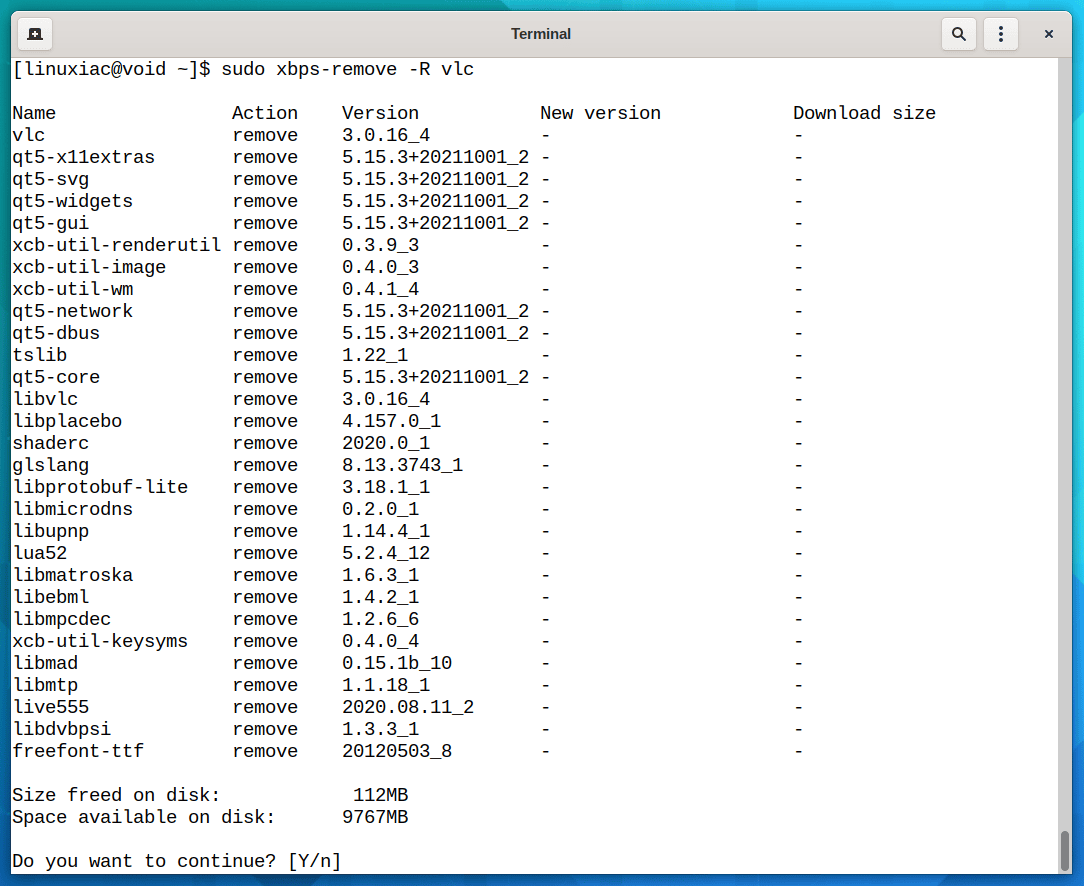Click the tab creation icon on the left

point(34,33)
